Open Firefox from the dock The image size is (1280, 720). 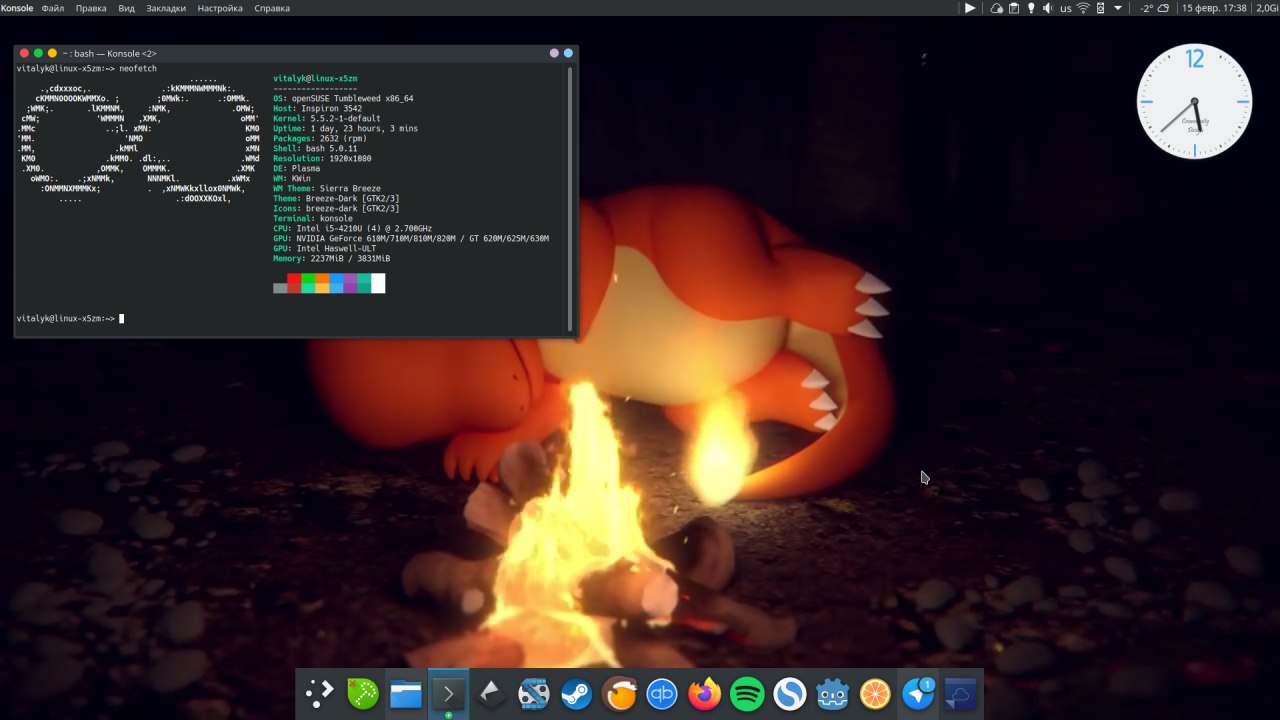704,693
